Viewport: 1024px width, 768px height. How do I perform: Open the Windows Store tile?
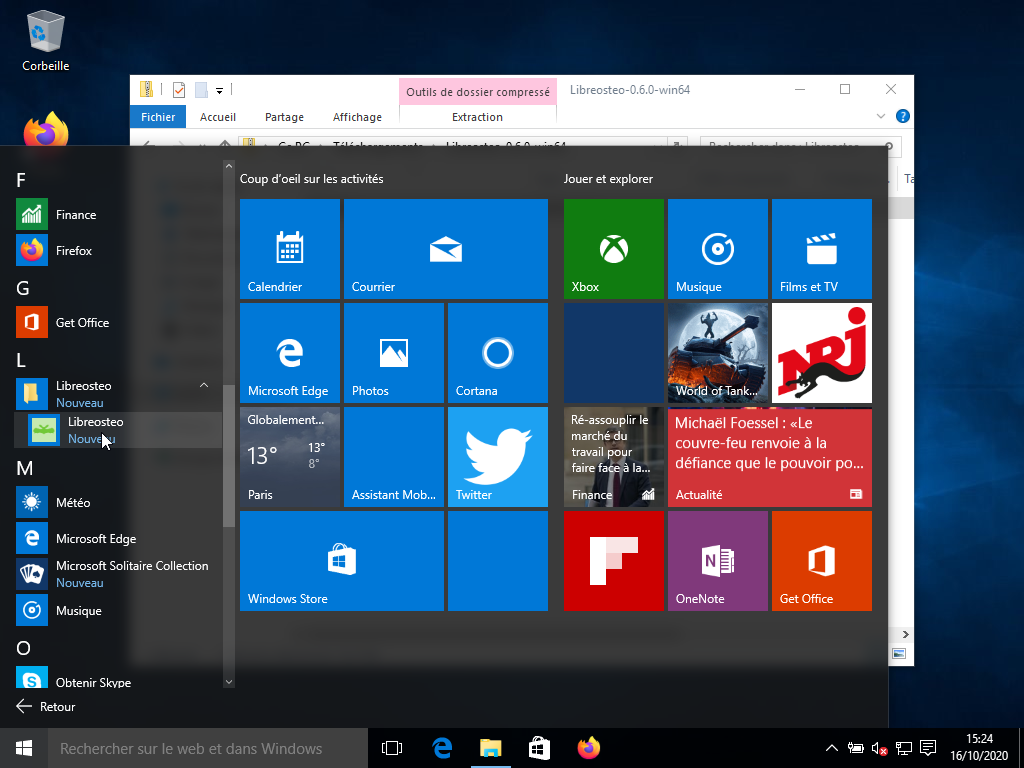click(342, 560)
